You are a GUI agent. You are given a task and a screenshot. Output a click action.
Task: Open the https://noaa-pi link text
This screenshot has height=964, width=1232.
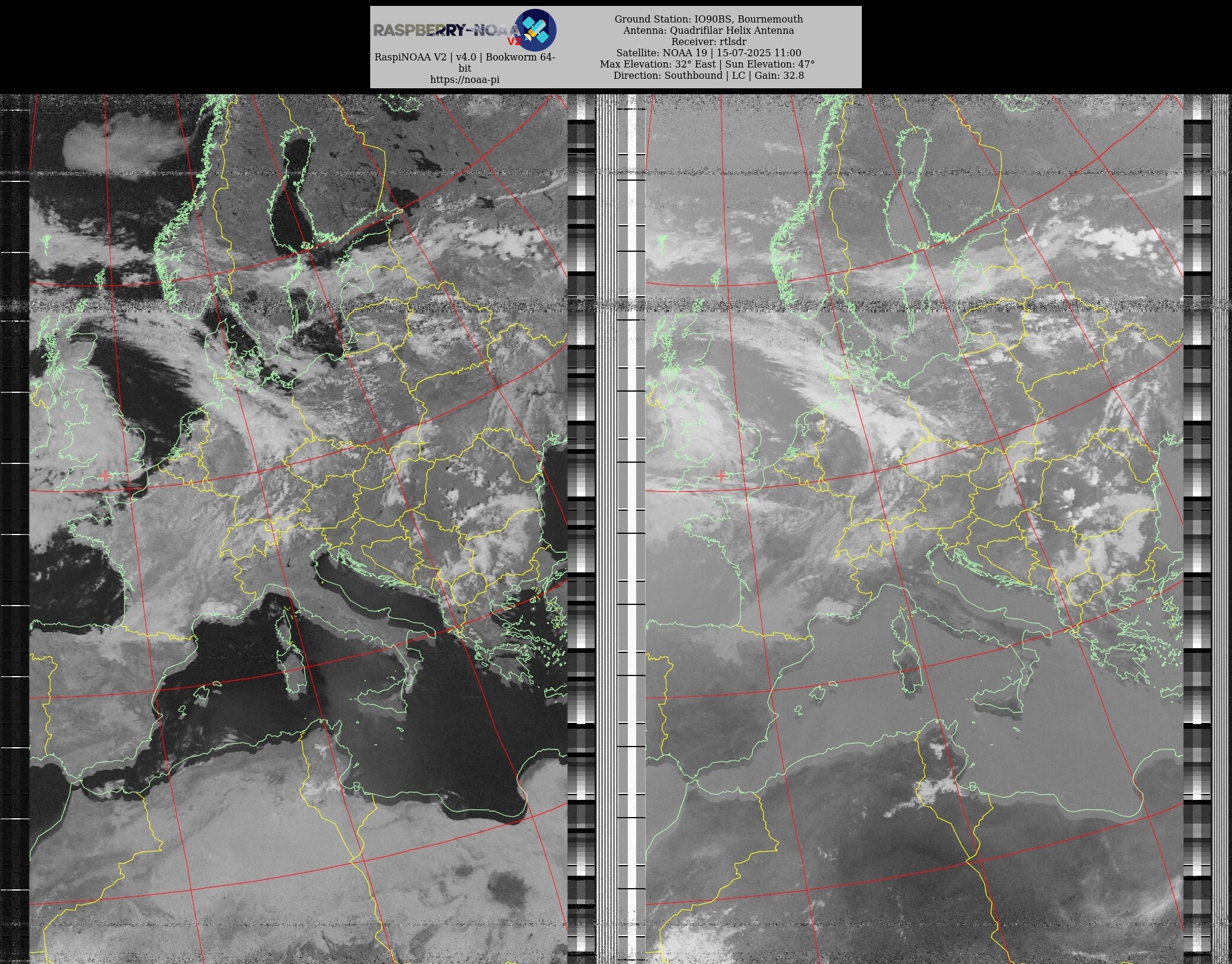pos(465,79)
